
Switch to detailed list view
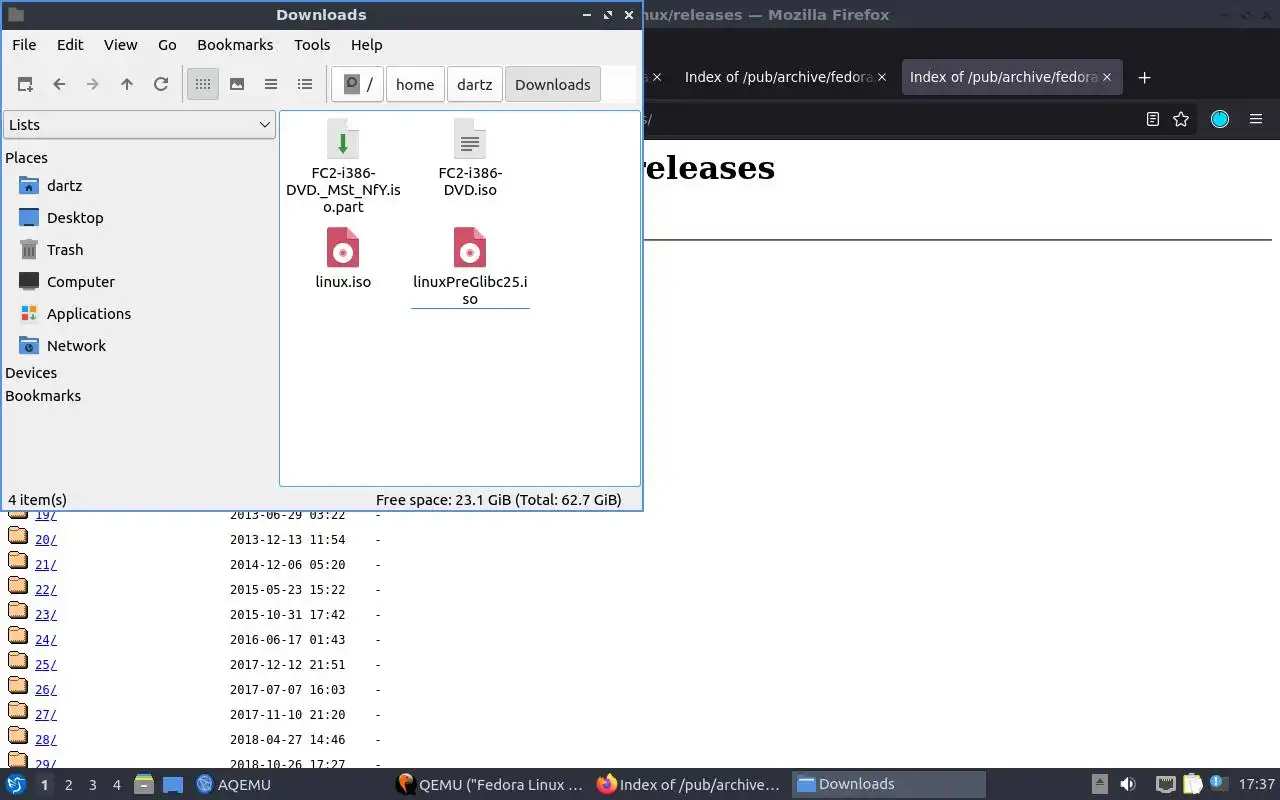tap(305, 85)
